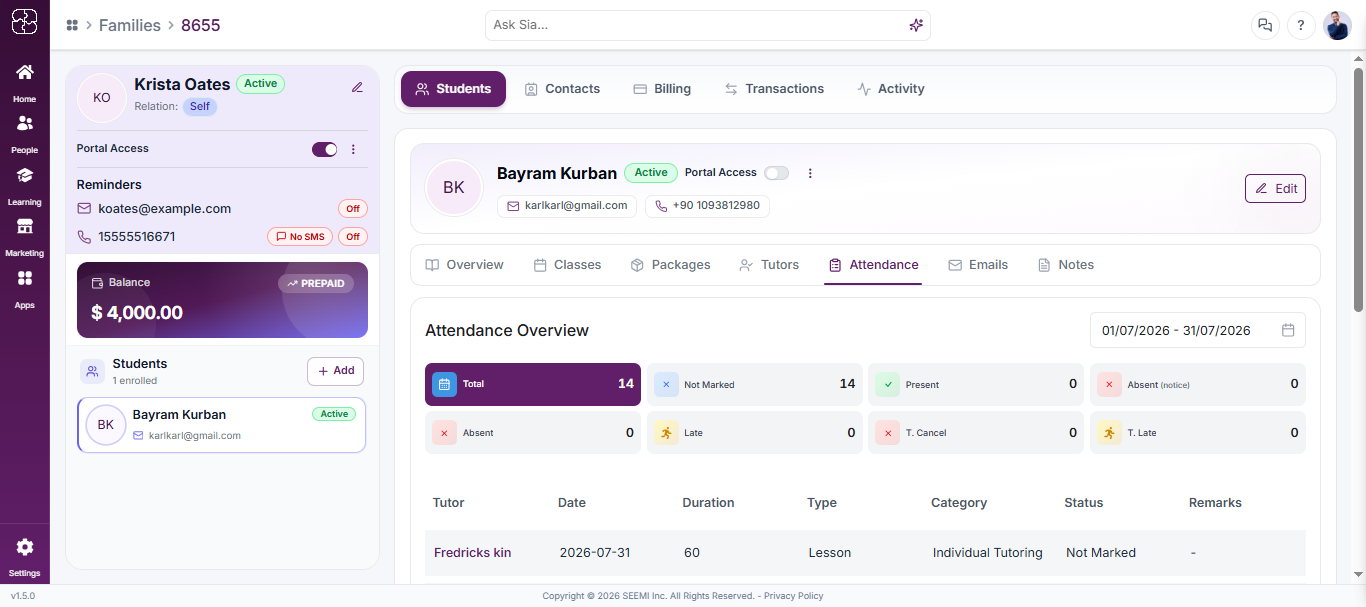Image resolution: width=1366 pixels, height=607 pixels.
Task: Click the KO avatar of Krista Oates
Action: coord(102,98)
